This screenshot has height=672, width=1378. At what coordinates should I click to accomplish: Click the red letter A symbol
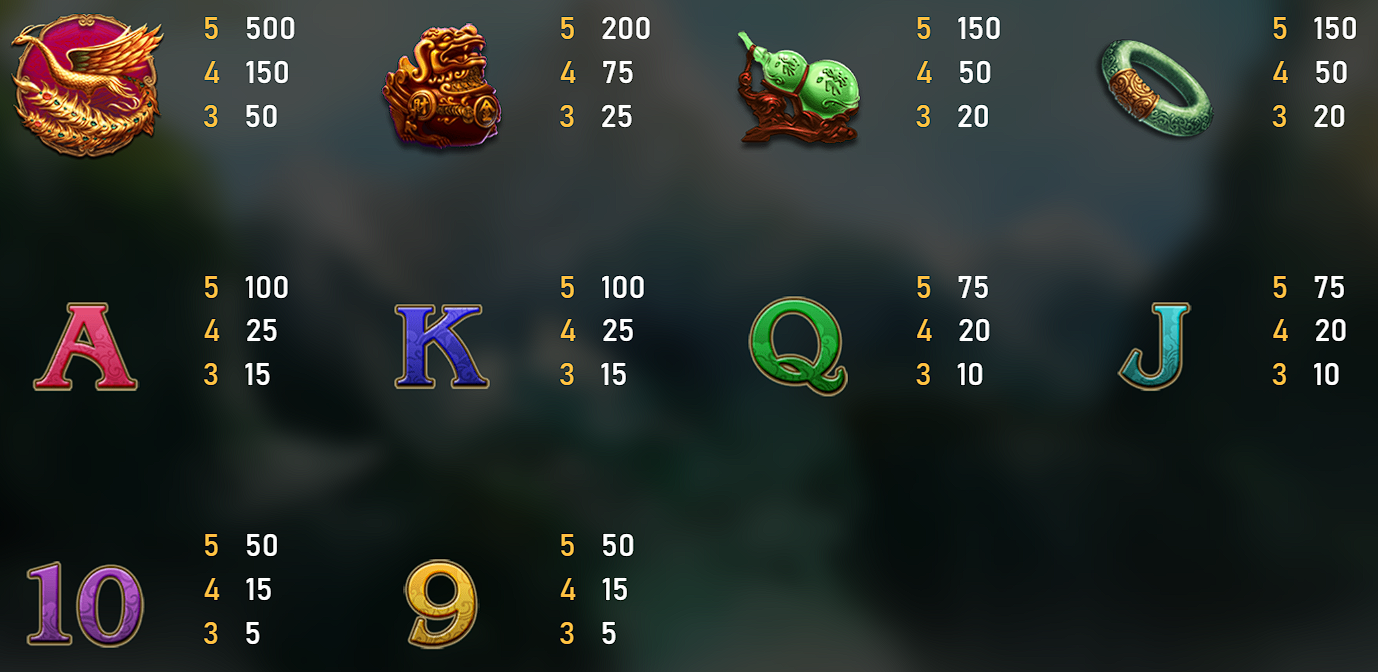[x=85, y=348]
